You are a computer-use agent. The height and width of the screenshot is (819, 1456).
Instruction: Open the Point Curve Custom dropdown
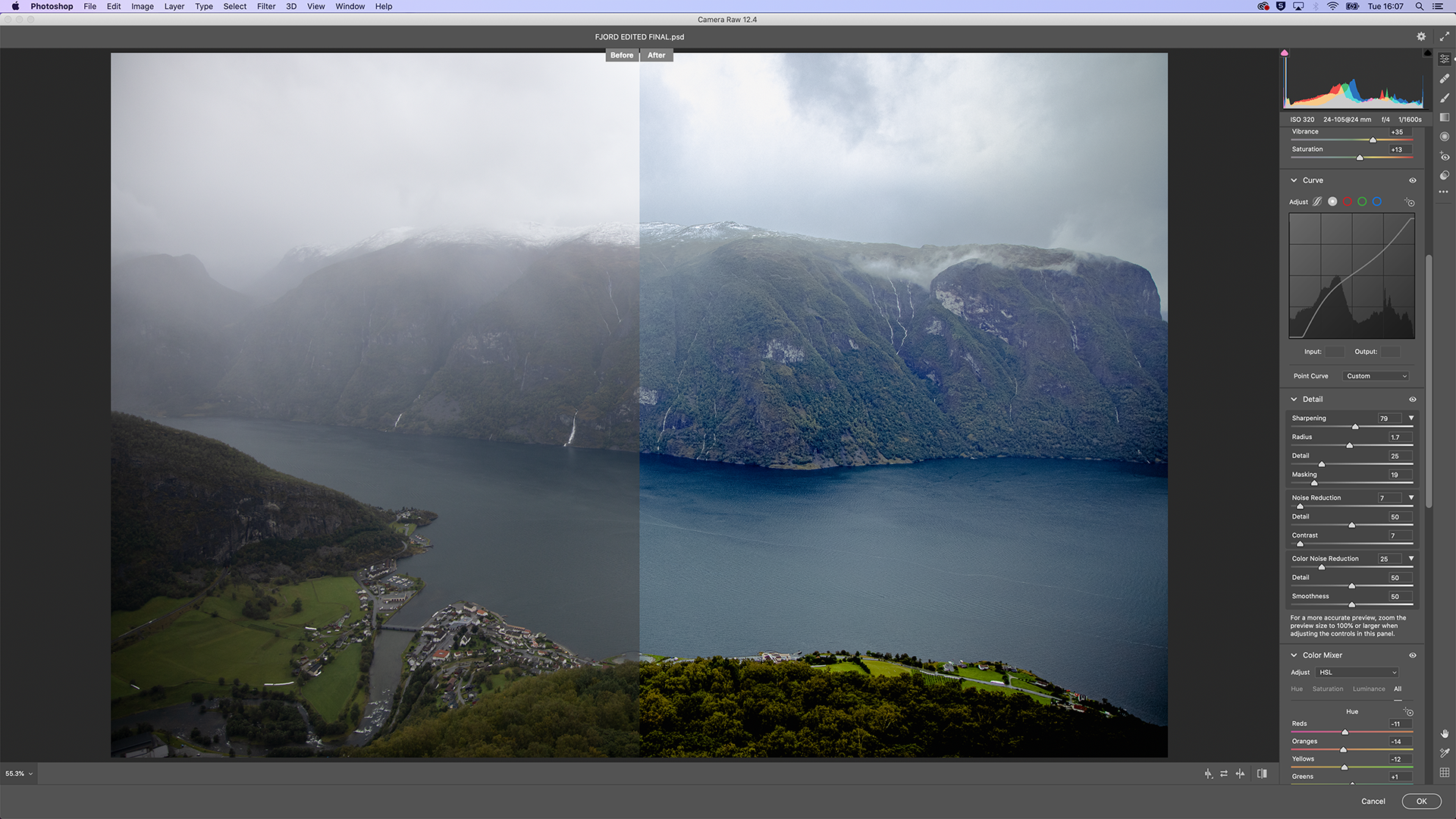point(1376,376)
